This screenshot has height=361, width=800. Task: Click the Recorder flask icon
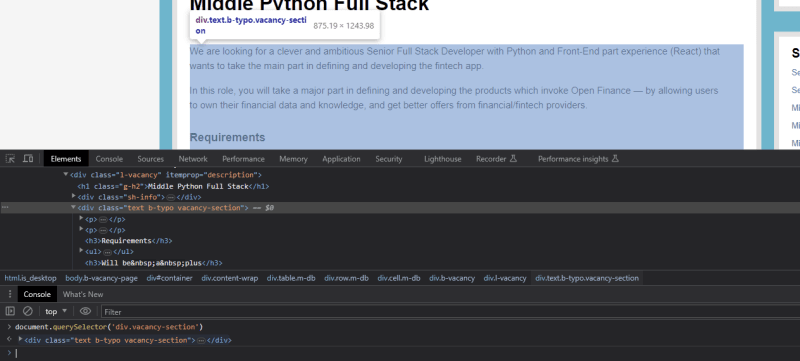513,159
